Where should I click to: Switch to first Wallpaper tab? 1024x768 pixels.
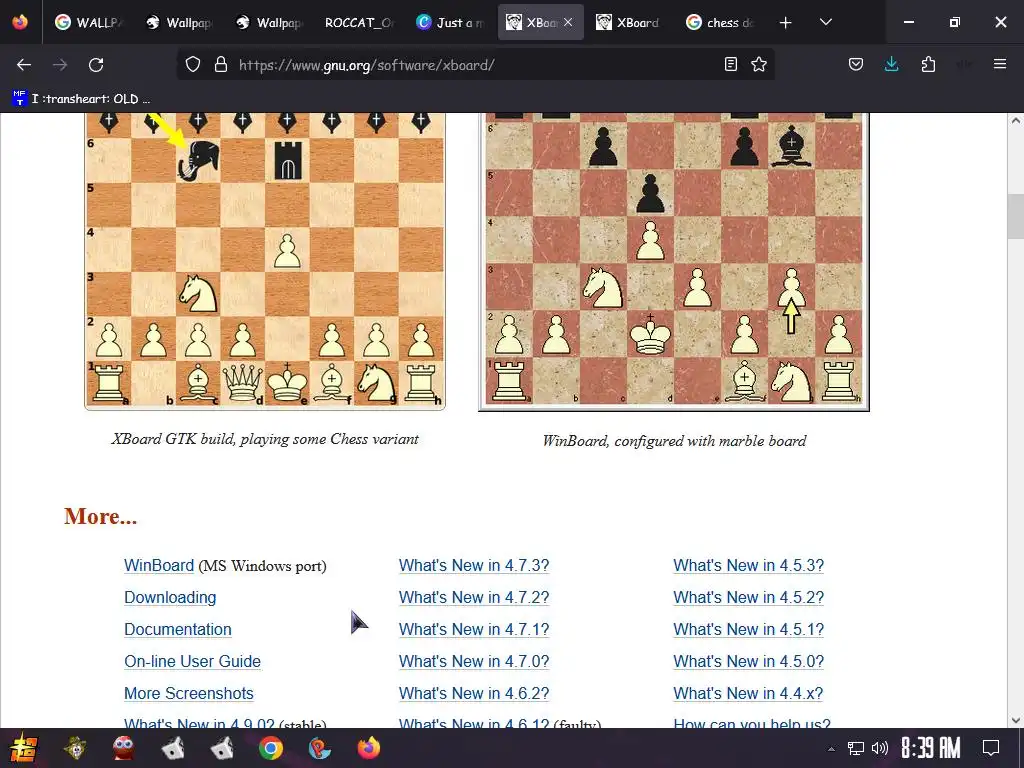179,22
